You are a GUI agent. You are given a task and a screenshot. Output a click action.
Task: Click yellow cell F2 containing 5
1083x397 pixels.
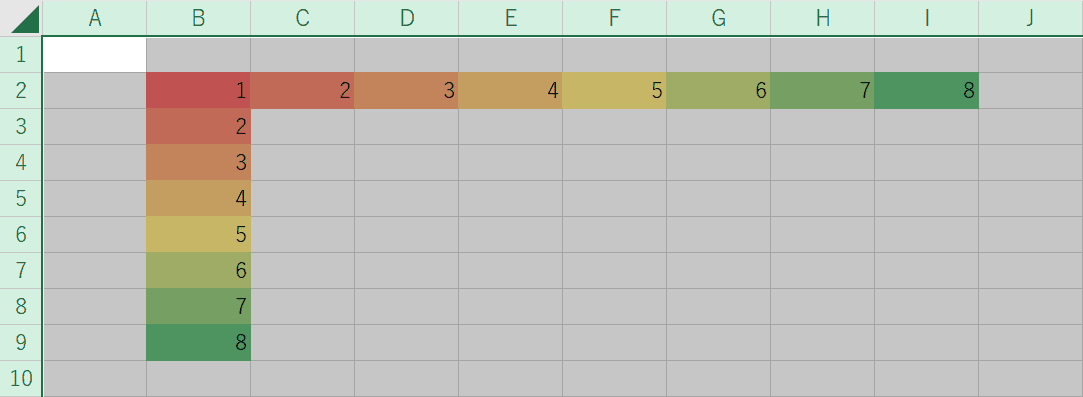click(x=614, y=90)
